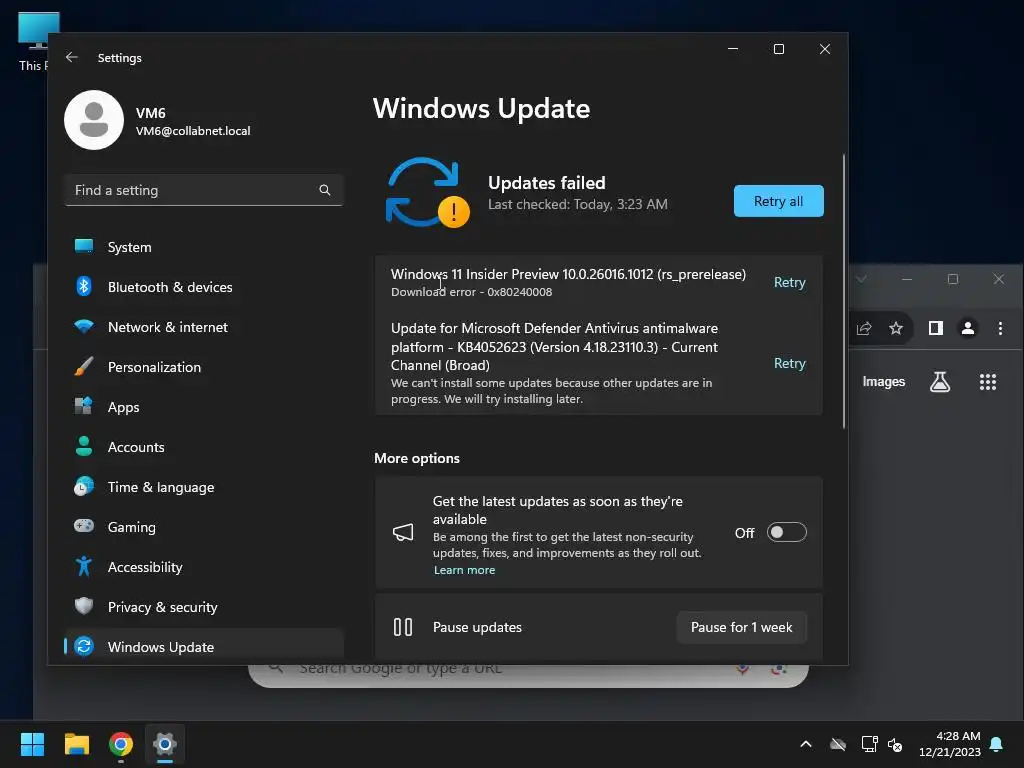Open Personalization settings
The image size is (1024, 768).
coord(204,367)
